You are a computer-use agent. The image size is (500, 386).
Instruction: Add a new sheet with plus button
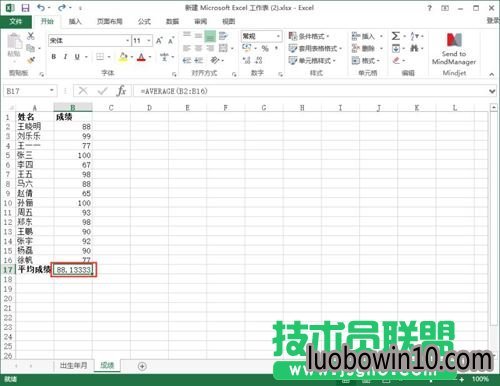142,366
